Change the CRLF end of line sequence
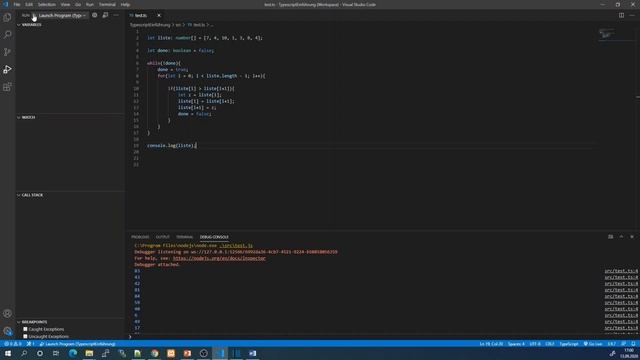The image size is (640, 360). click(550, 344)
